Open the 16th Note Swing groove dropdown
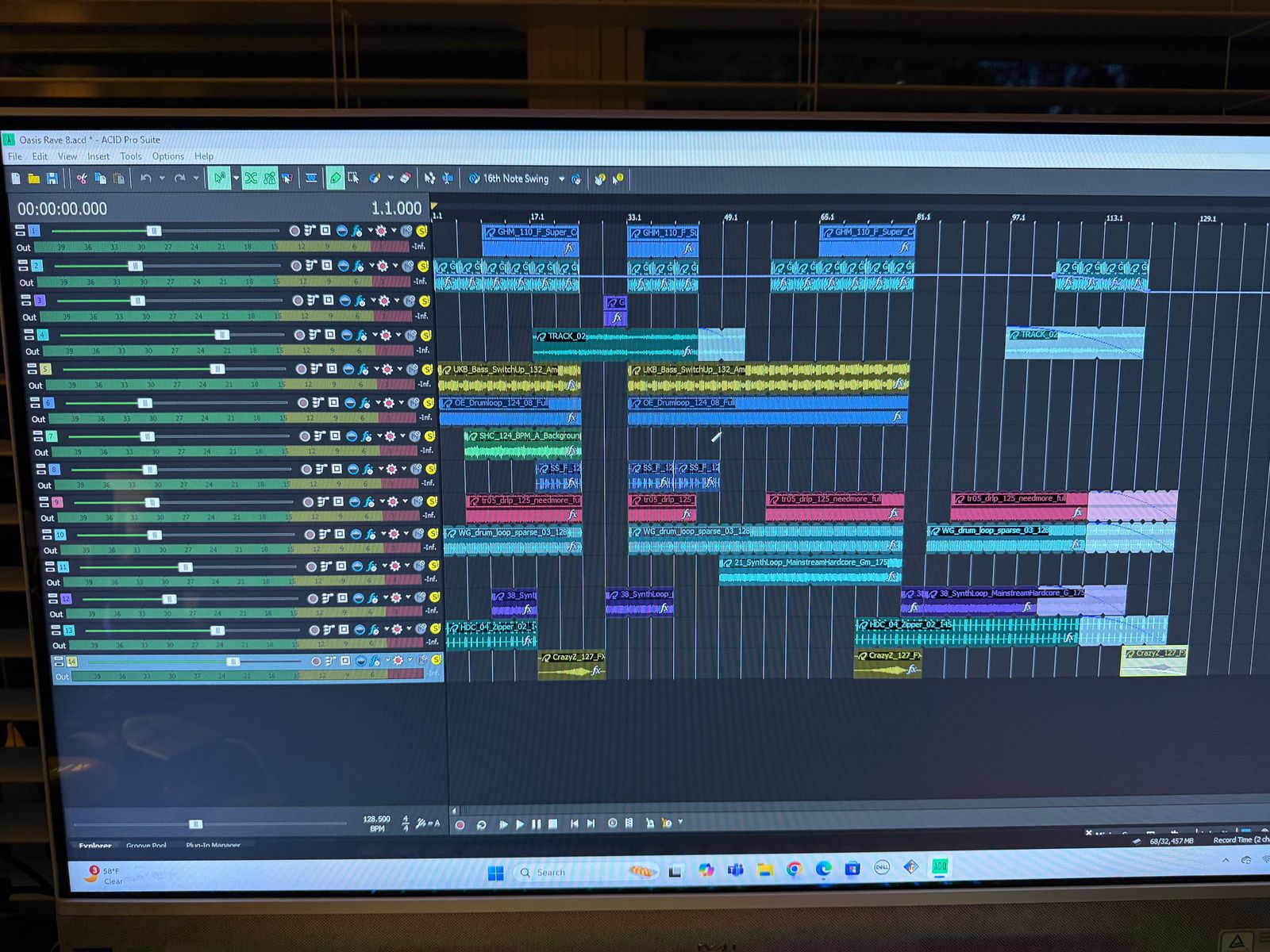The width and height of the screenshot is (1270, 952). click(x=561, y=179)
